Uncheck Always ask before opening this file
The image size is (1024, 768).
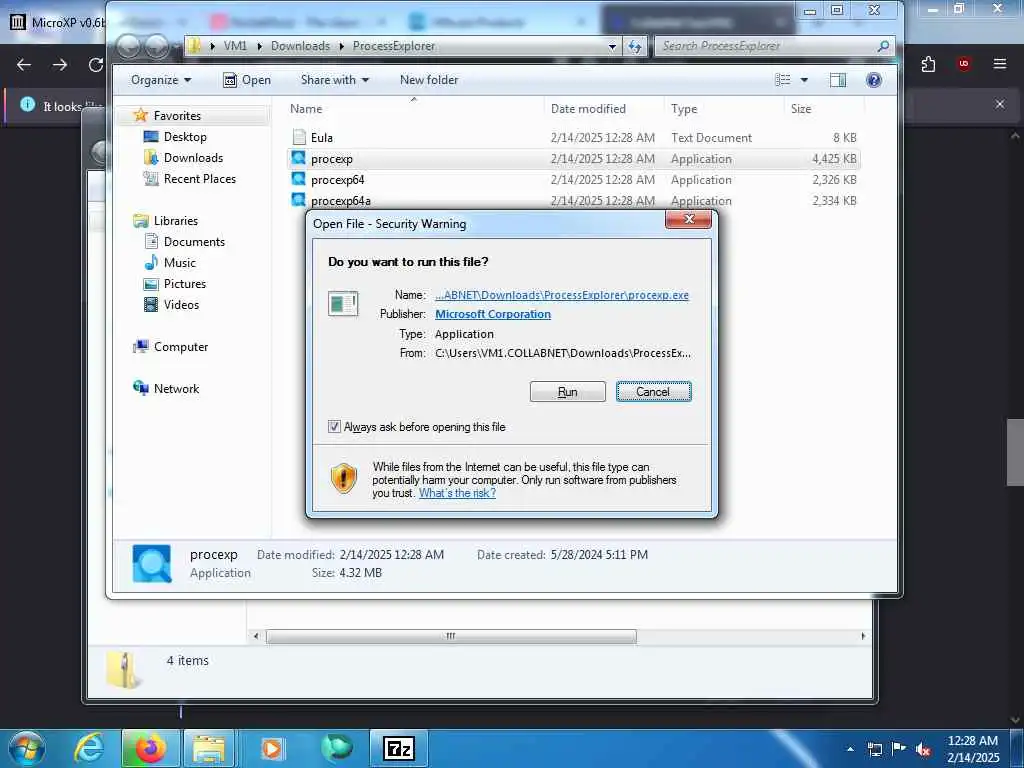pyautogui.click(x=334, y=426)
